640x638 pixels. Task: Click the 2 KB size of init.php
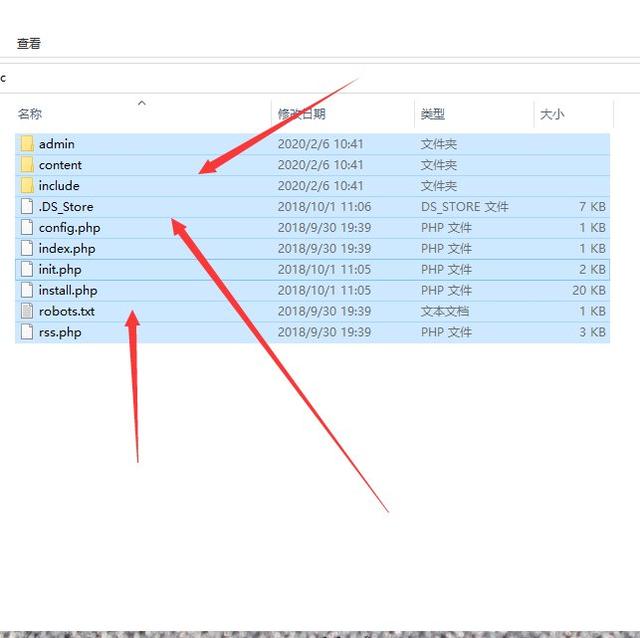[592, 270]
